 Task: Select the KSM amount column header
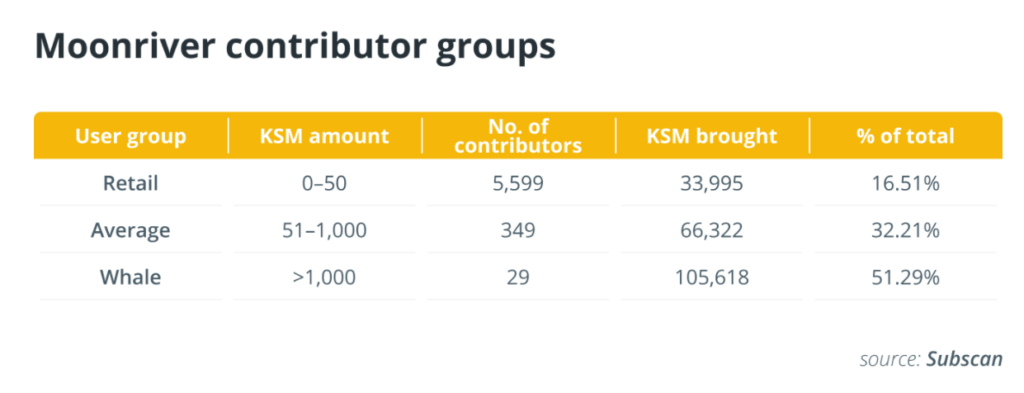pos(325,136)
